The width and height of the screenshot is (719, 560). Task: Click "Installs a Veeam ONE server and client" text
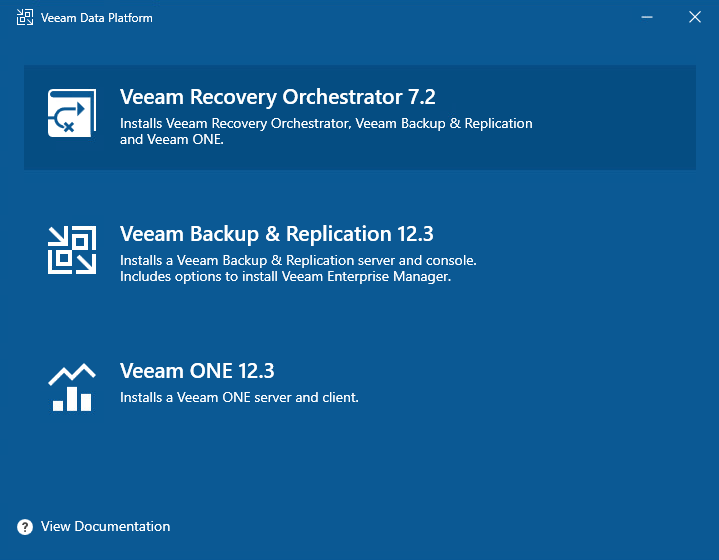(239, 398)
